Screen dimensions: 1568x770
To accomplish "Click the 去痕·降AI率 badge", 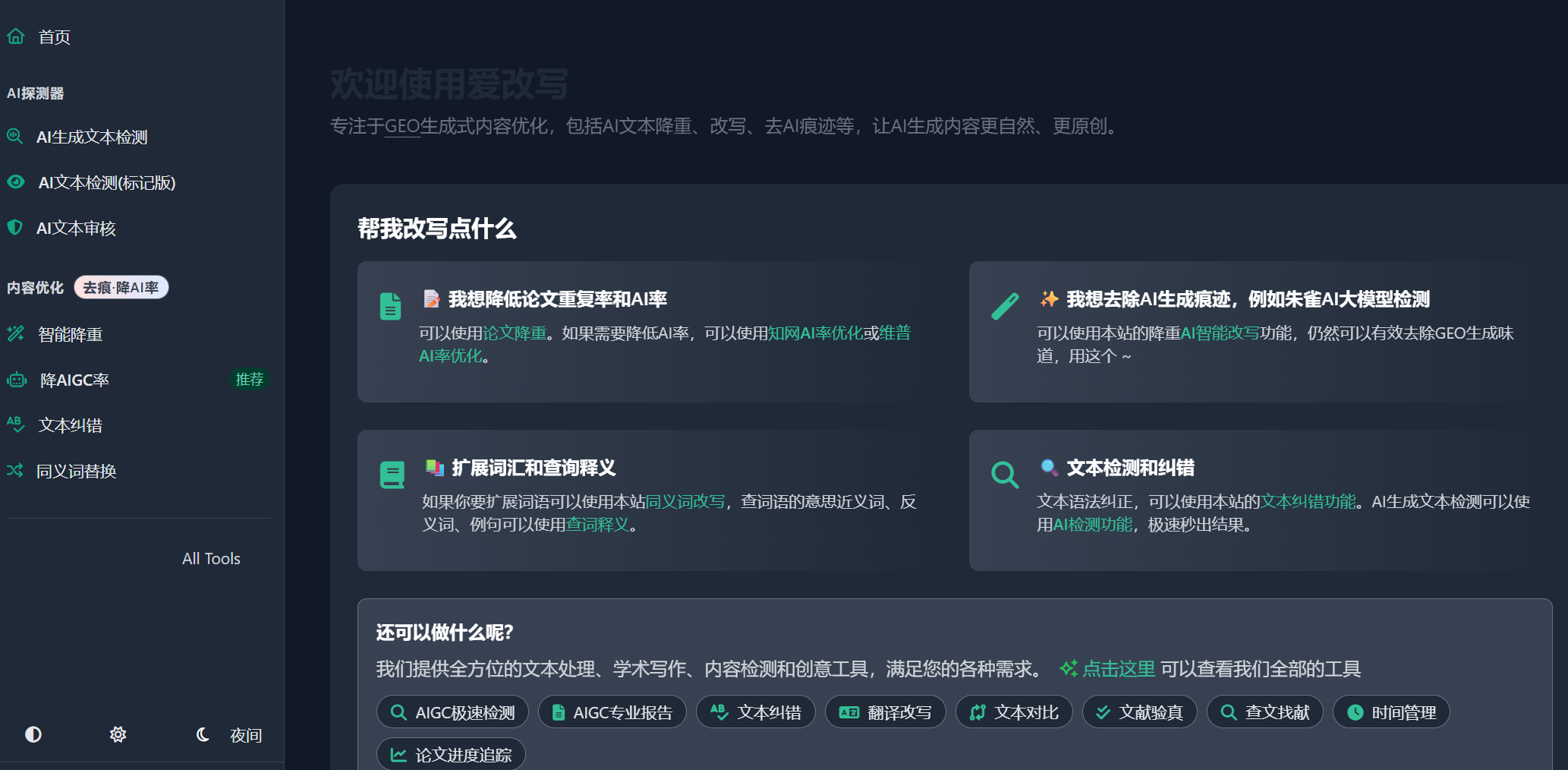I will (121, 288).
